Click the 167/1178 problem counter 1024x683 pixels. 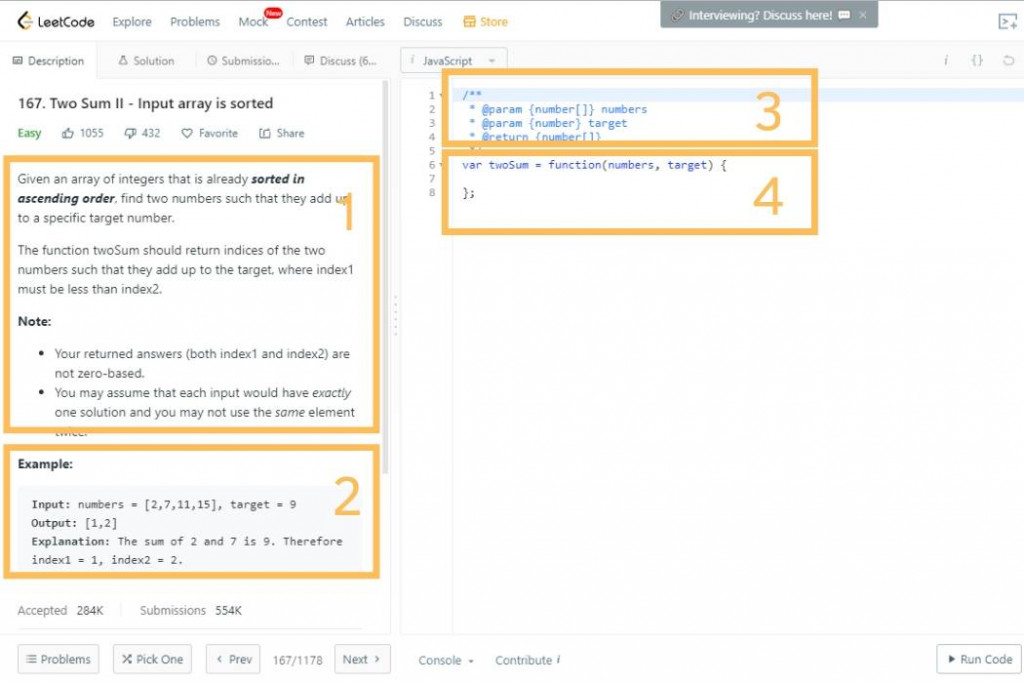click(x=298, y=660)
